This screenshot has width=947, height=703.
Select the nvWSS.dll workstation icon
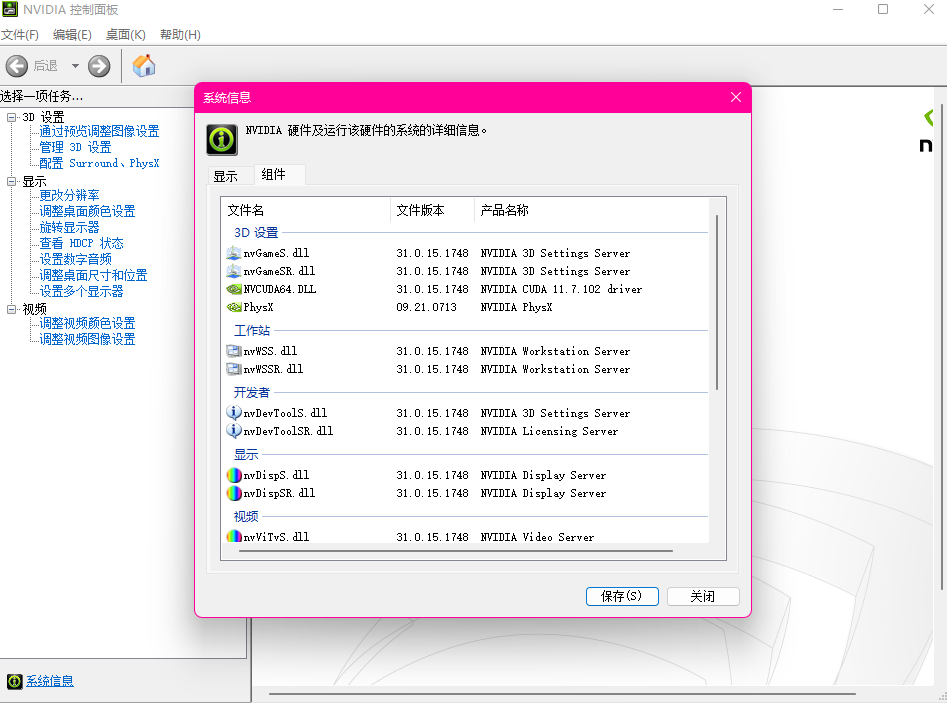234,351
